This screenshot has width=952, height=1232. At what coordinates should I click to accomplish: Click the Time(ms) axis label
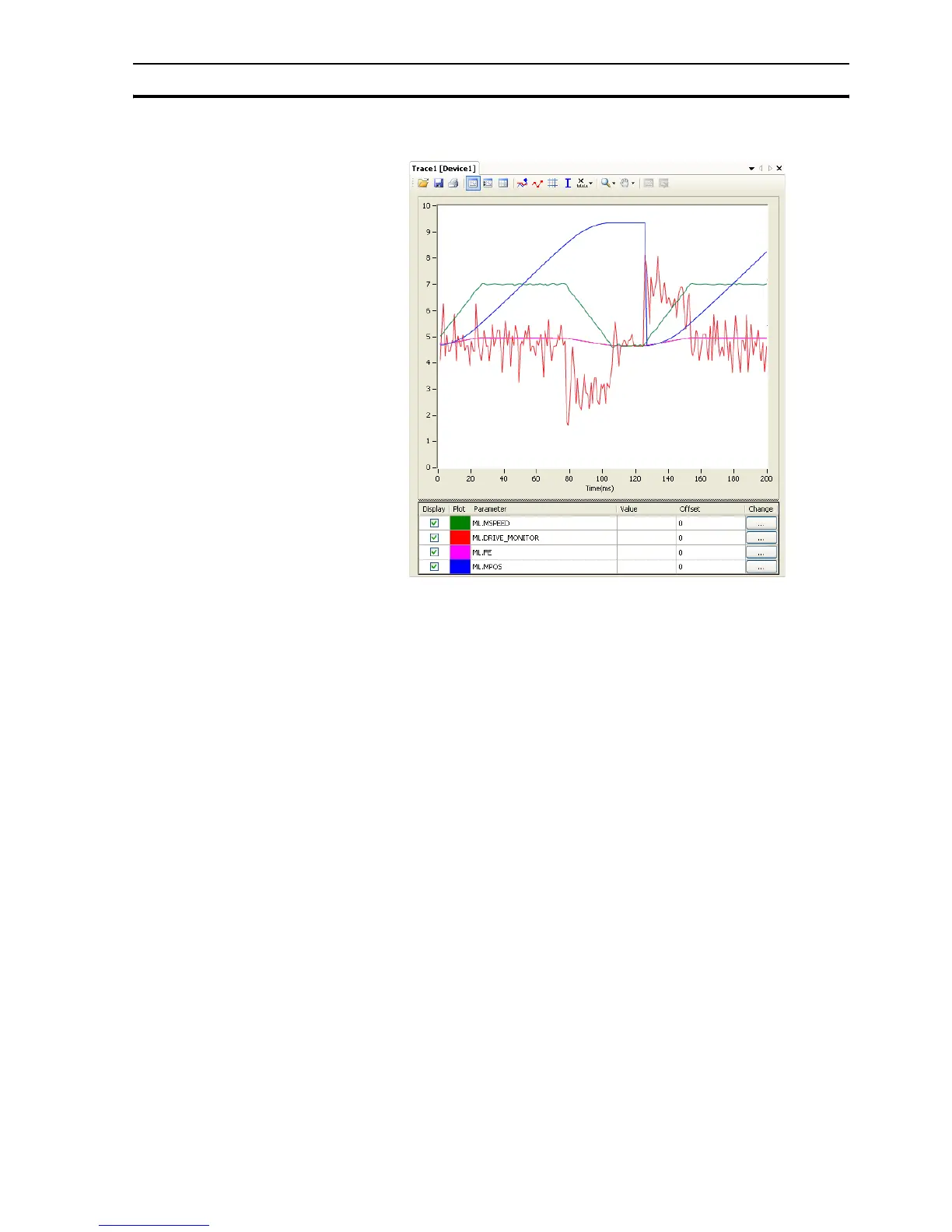600,488
